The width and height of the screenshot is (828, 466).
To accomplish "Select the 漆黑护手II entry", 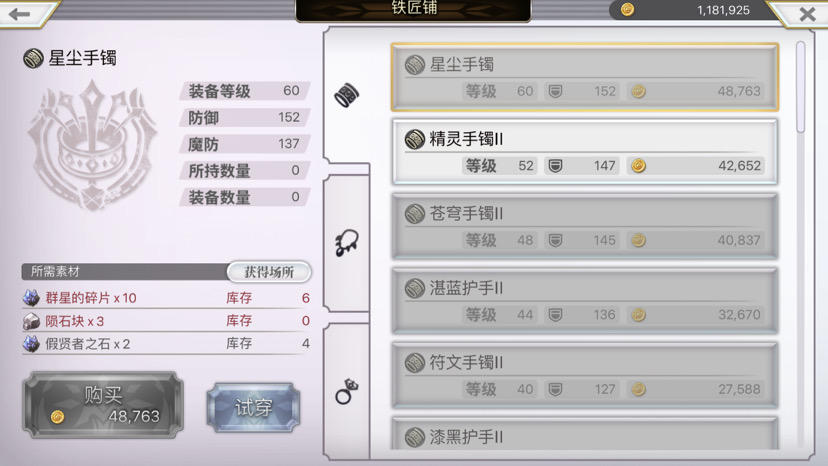I will tap(585, 433).
